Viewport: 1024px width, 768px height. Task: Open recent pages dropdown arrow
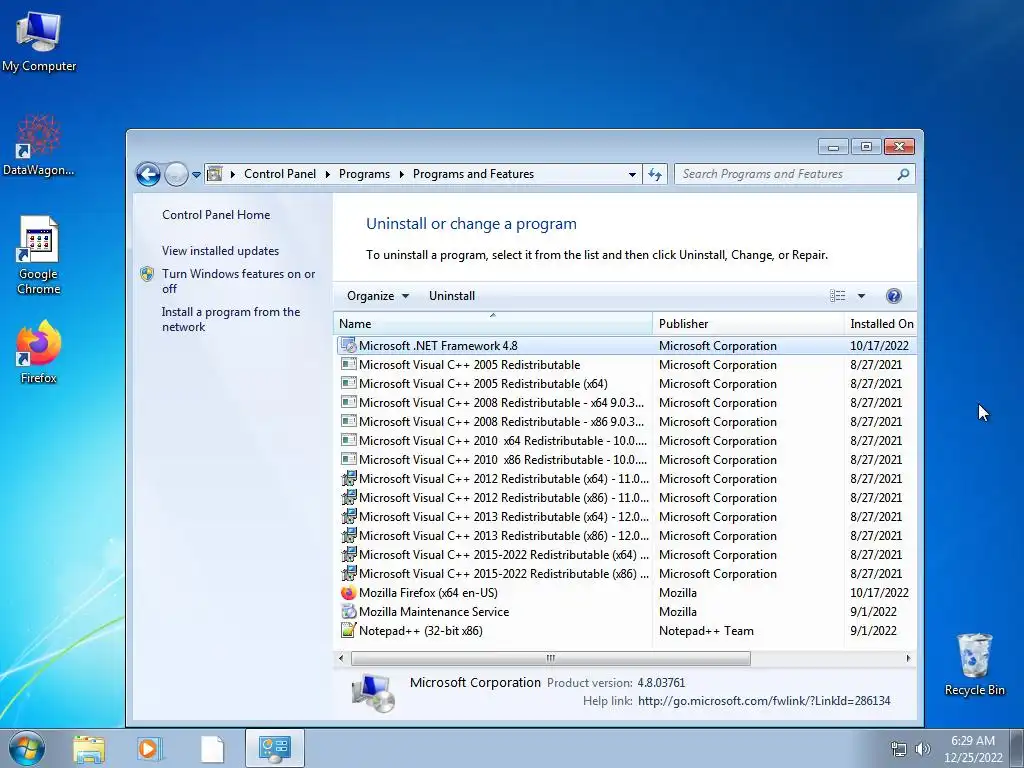coord(196,174)
